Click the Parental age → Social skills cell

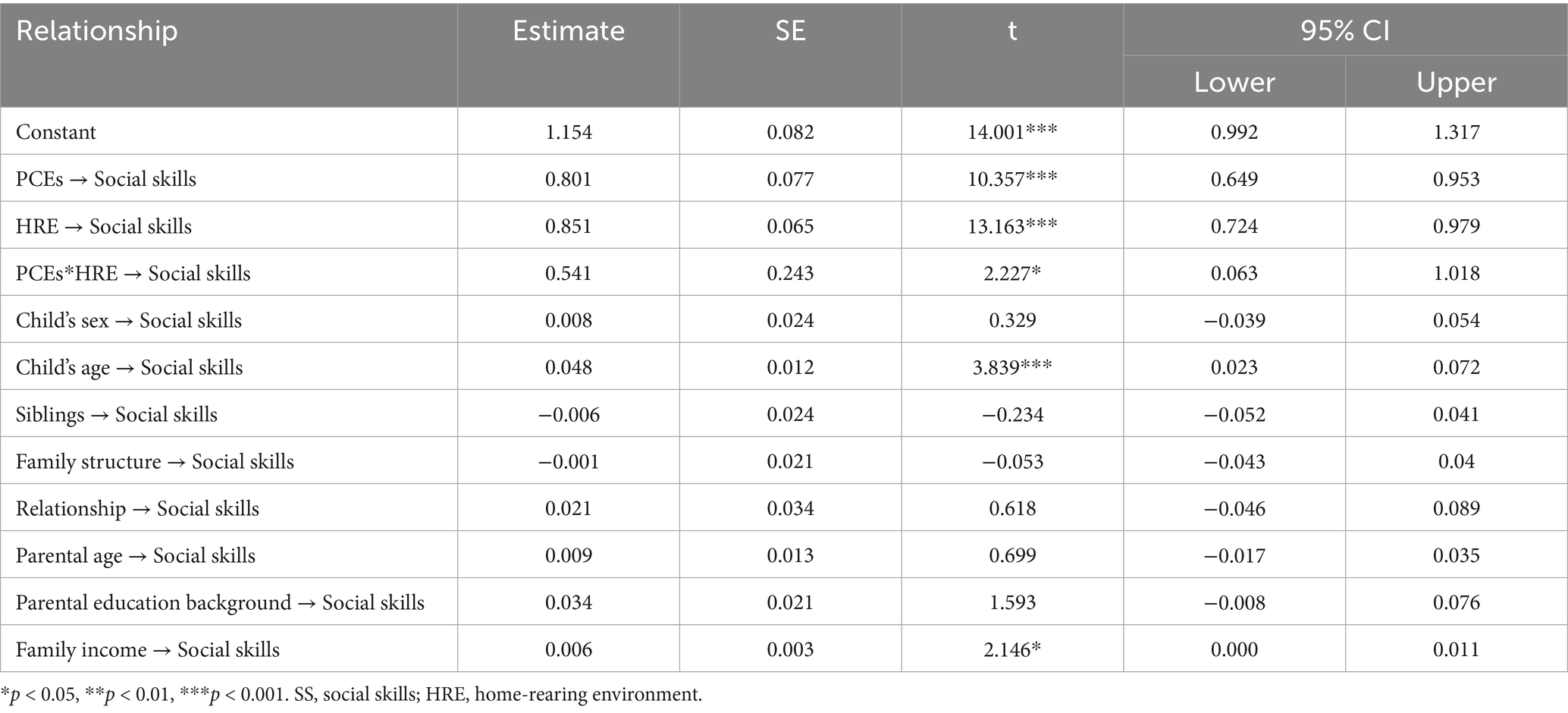point(136,555)
